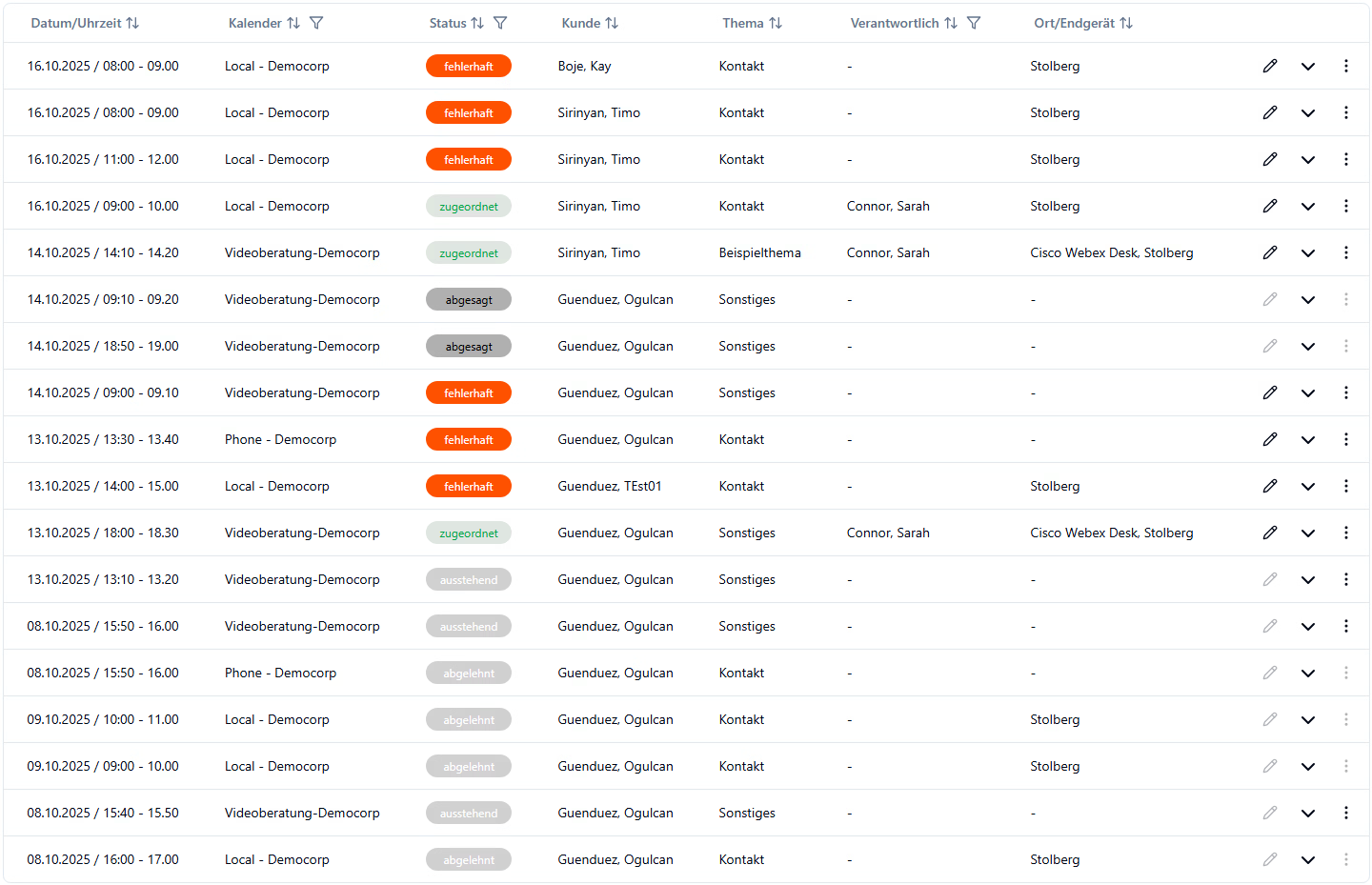The height and width of the screenshot is (885, 1372).
Task: Open more options for 13.10.2025 13:10 appointment
Action: tap(1345, 579)
